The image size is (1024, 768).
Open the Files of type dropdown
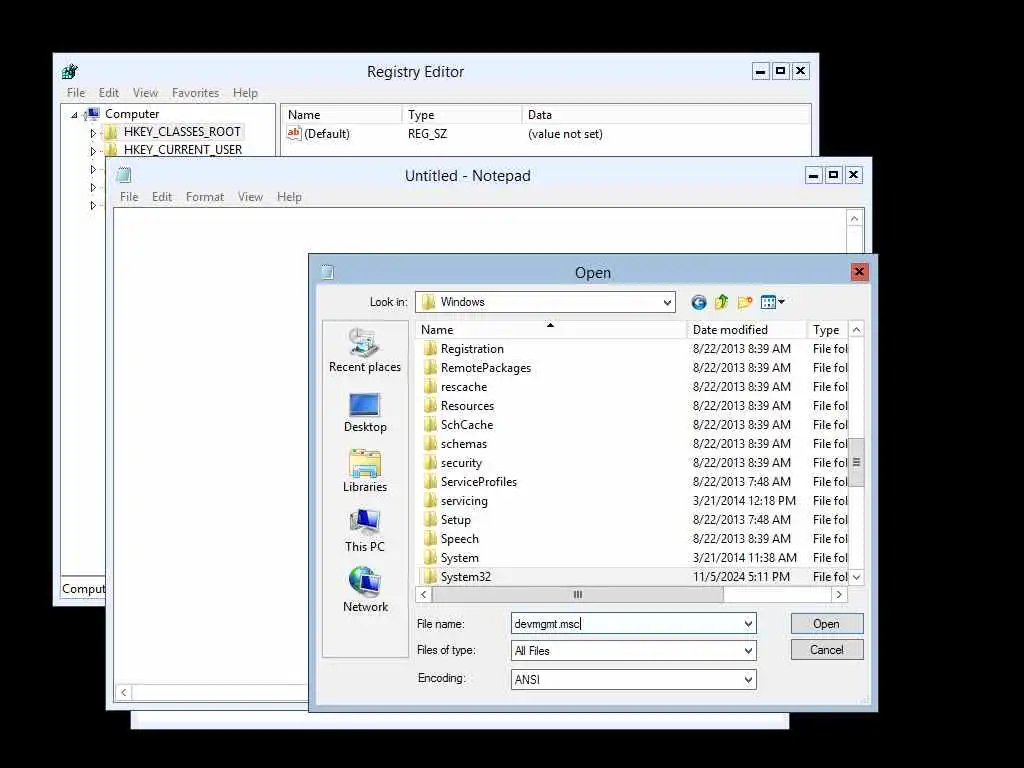click(x=748, y=650)
